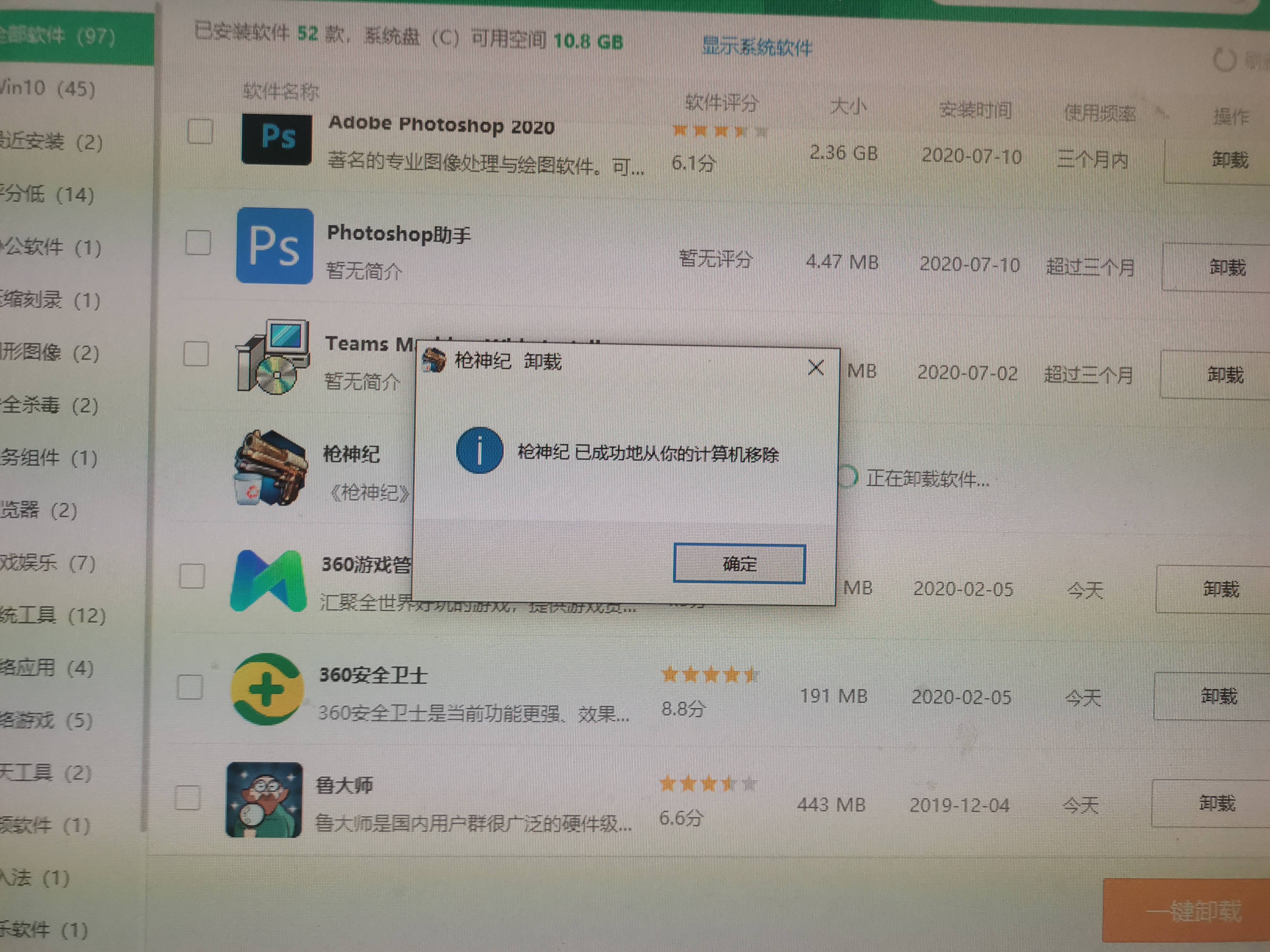The height and width of the screenshot is (952, 1270).
Task: Click the Adobe Photoshop 2020 star rating
Action: 719,131
